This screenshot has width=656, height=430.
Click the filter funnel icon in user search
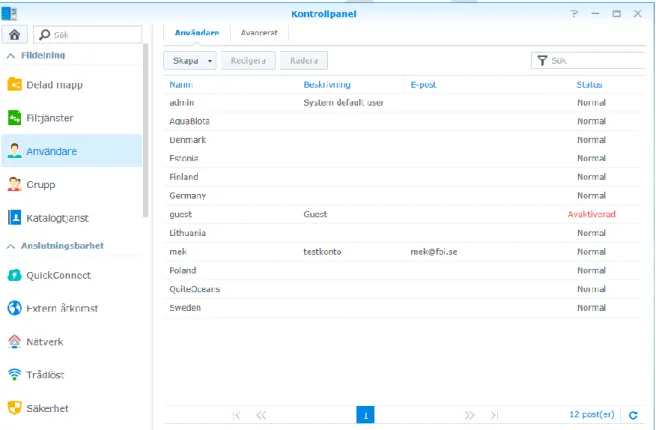click(x=542, y=61)
